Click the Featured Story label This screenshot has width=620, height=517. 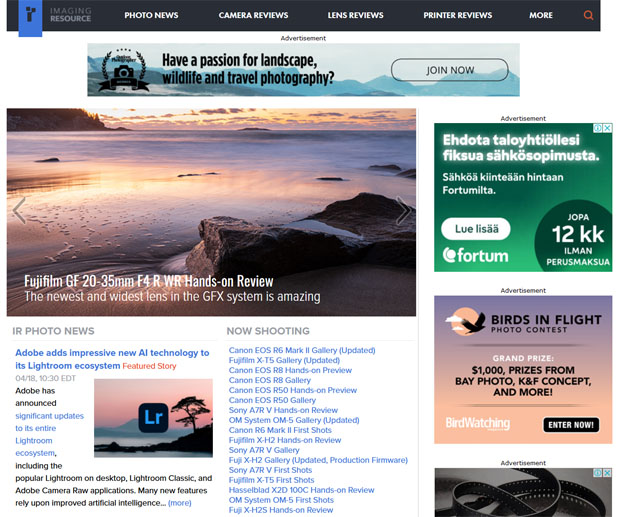point(149,366)
